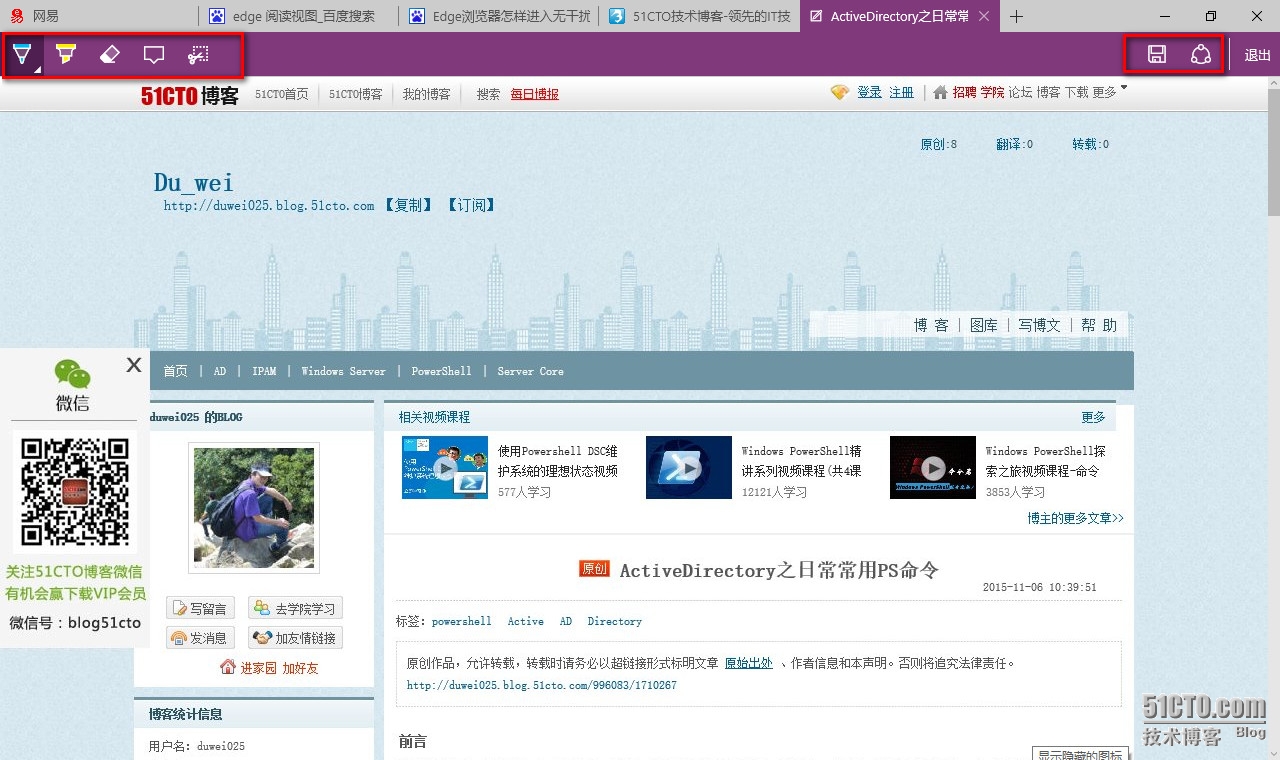The width and height of the screenshot is (1280, 760).
Task: Open 学院 link
Action: tap(992, 92)
